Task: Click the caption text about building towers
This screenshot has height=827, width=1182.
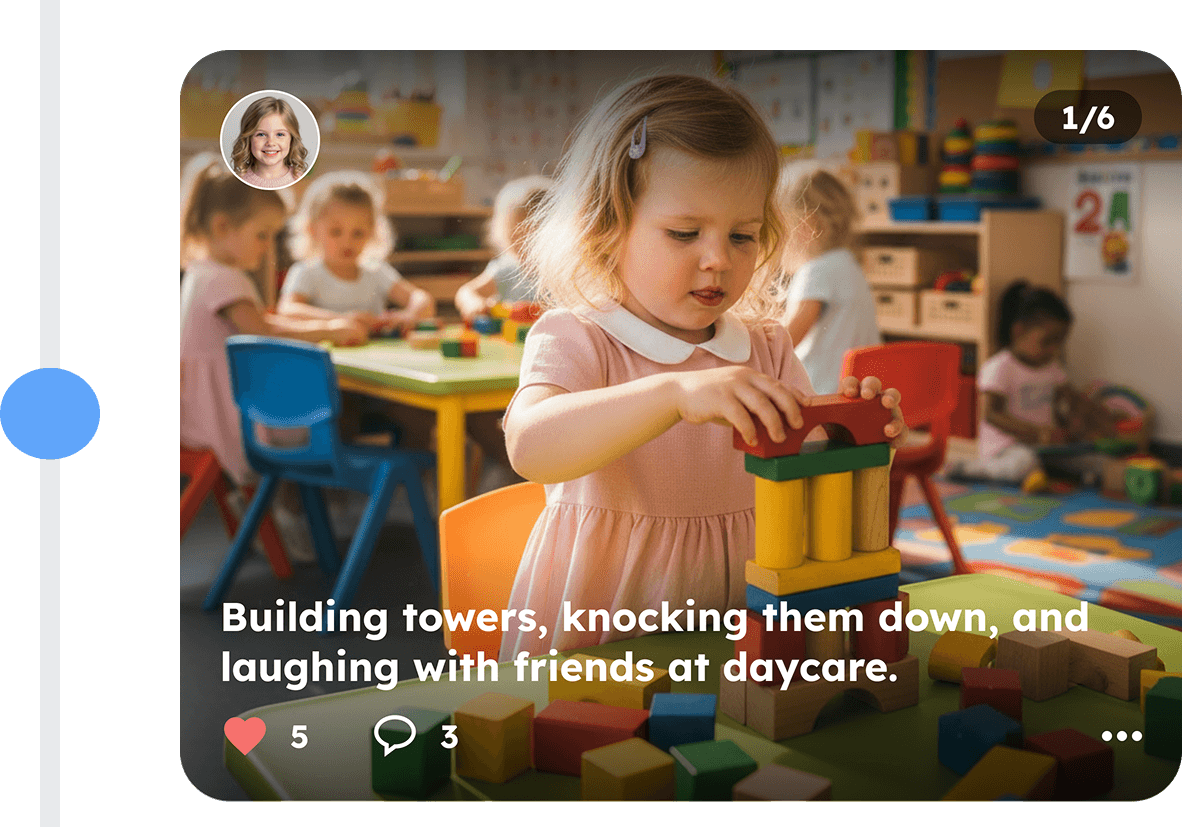Action: [x=654, y=642]
